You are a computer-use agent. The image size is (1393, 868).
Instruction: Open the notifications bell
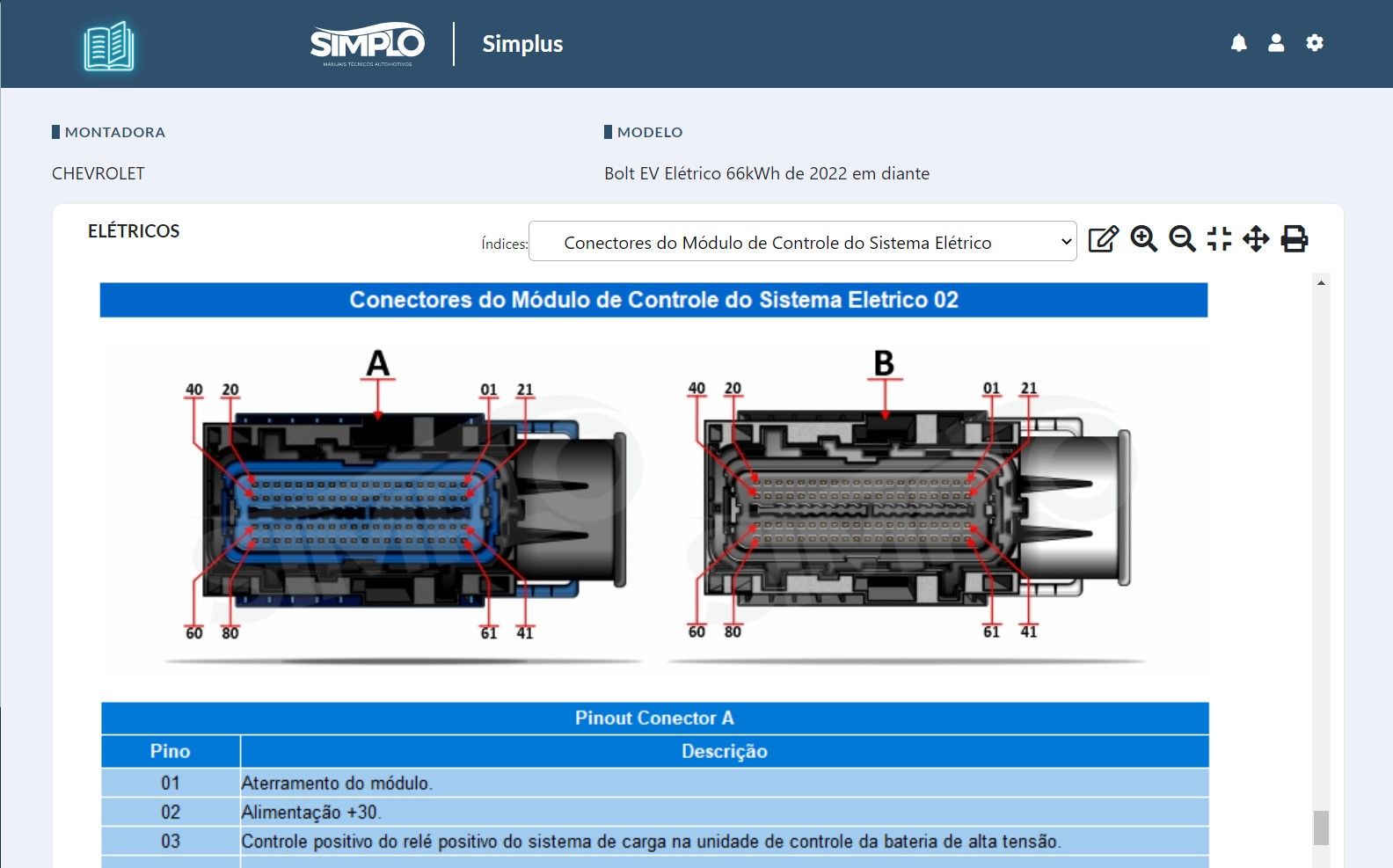pos(1238,43)
